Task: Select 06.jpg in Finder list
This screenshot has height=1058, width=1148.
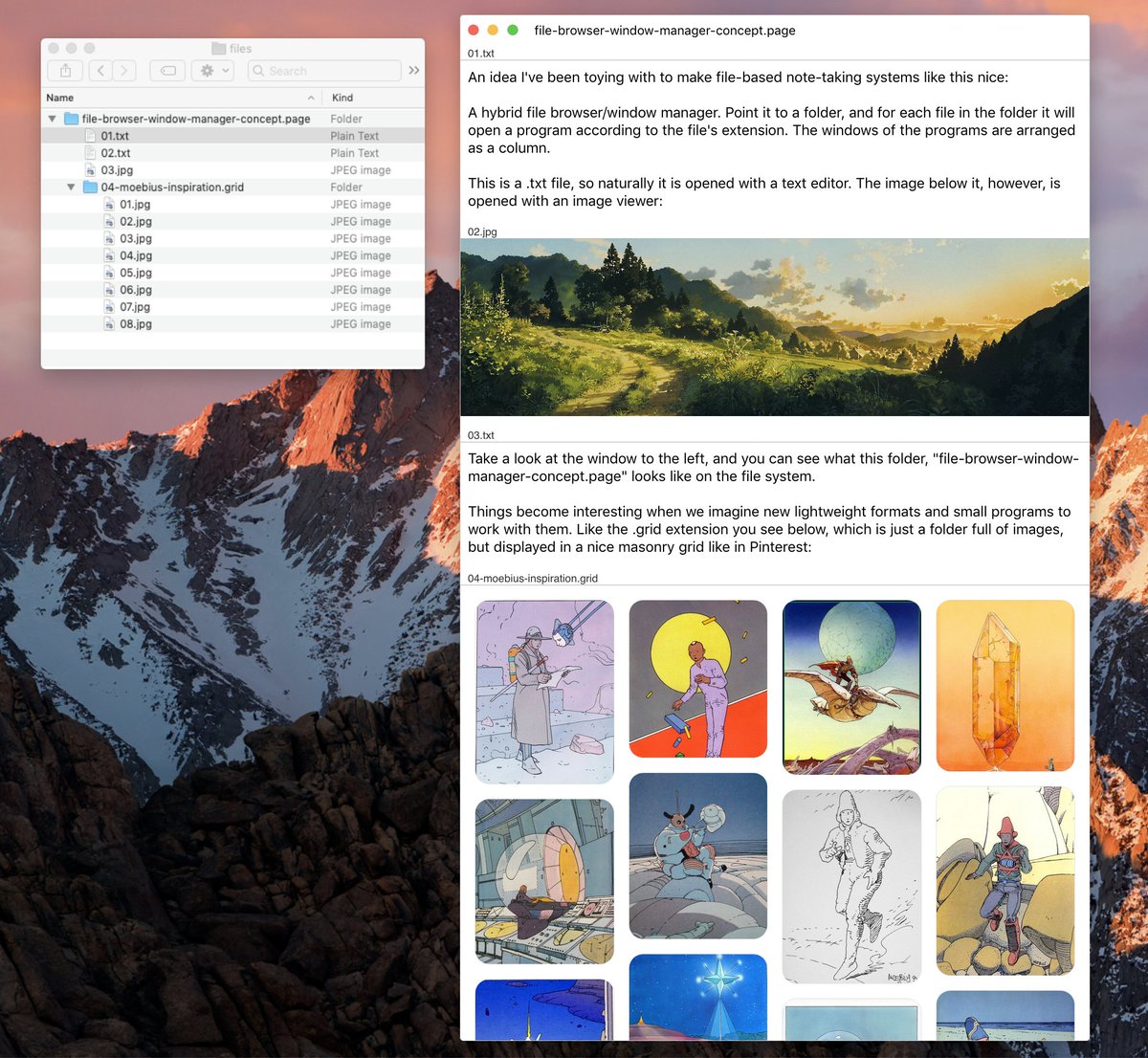Action: [232, 290]
